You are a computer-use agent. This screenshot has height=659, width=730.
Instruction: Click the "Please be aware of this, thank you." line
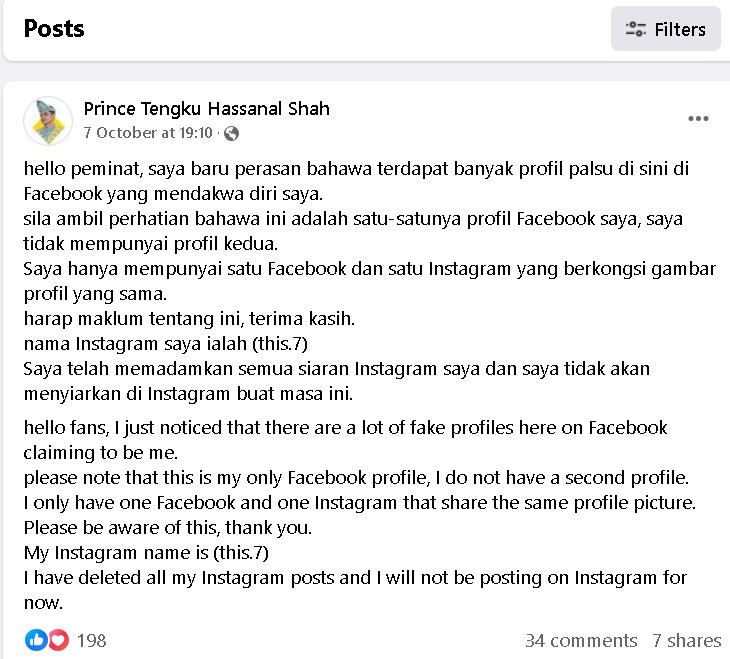(167, 527)
